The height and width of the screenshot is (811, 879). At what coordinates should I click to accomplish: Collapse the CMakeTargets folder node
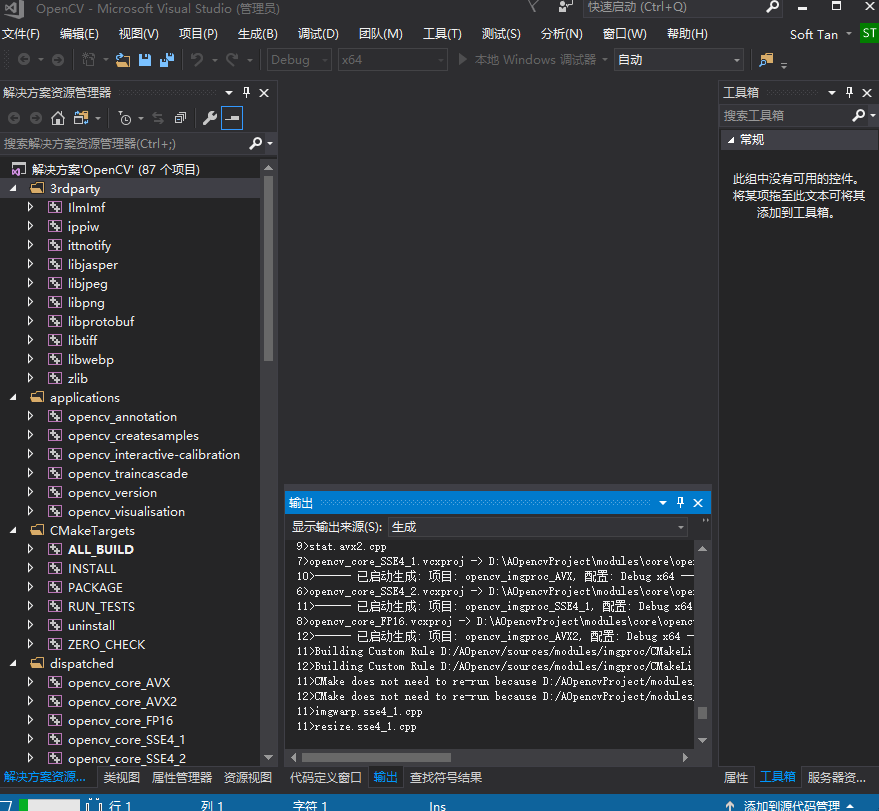pos(13,531)
